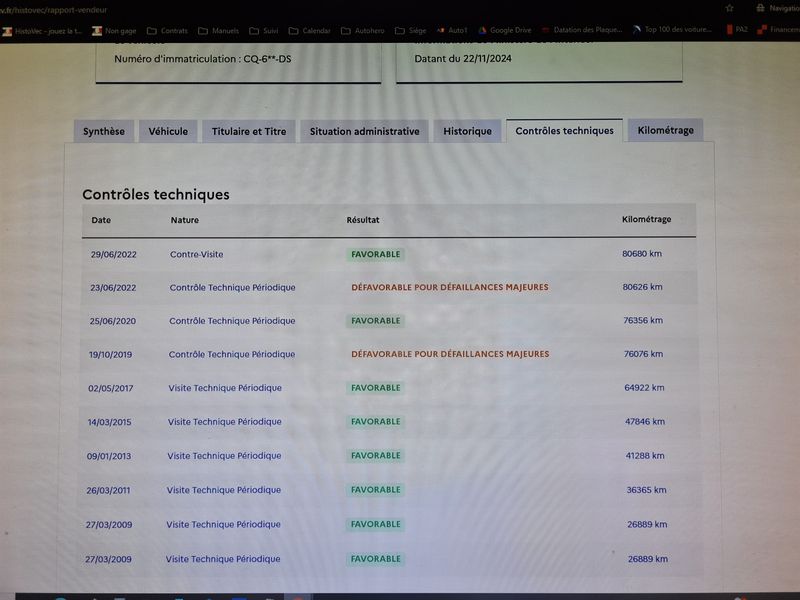Select the date 19/10/2019

click(111, 355)
